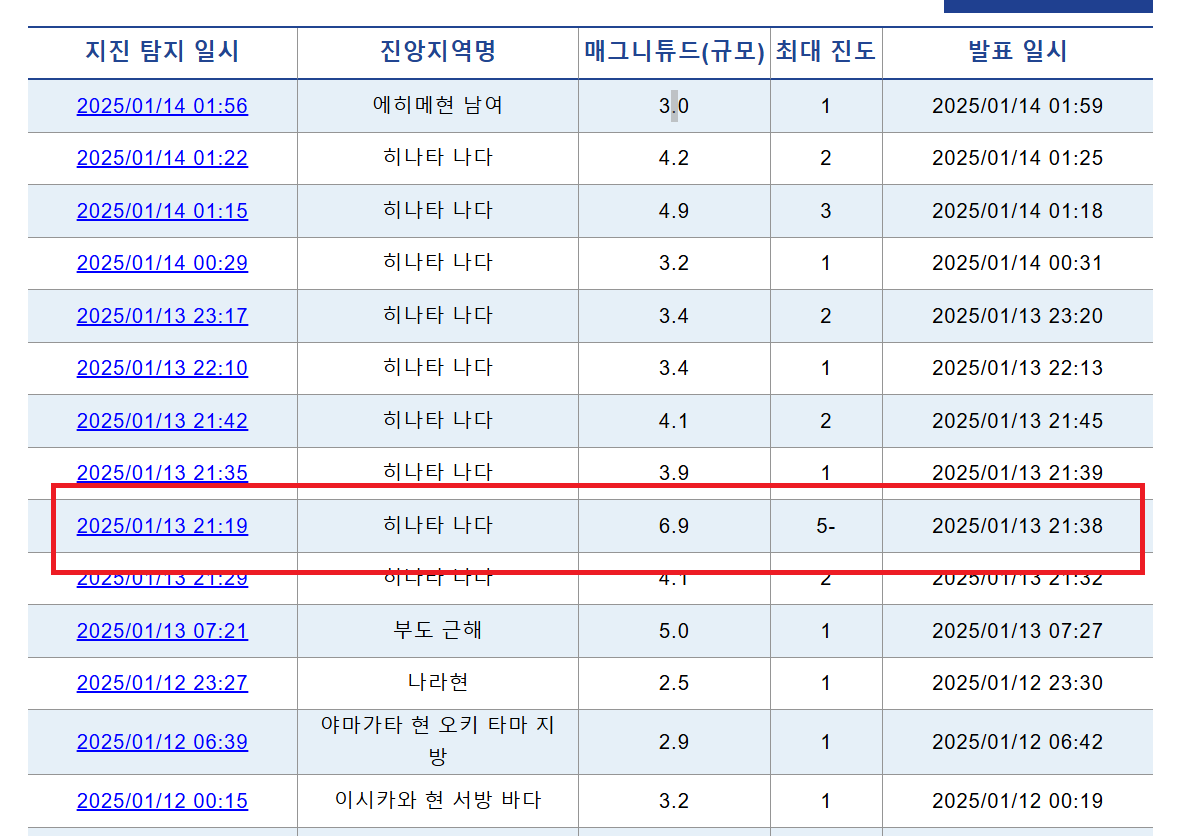Image resolution: width=1186 pixels, height=836 pixels.
Task: Select announcement time 2025/01/13 07:27
Action: tap(1017, 631)
